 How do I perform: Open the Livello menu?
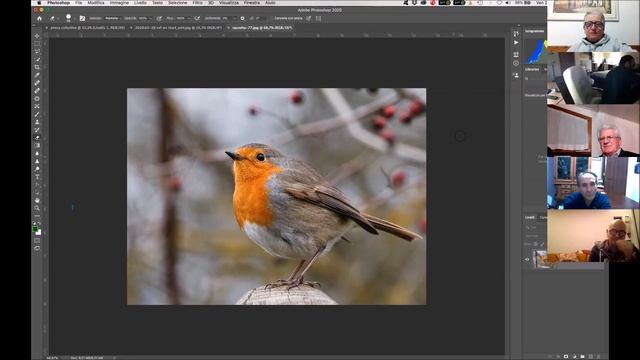pyautogui.click(x=140, y=2)
